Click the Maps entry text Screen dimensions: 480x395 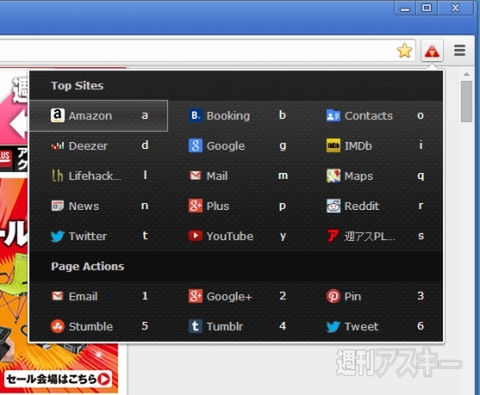point(359,176)
